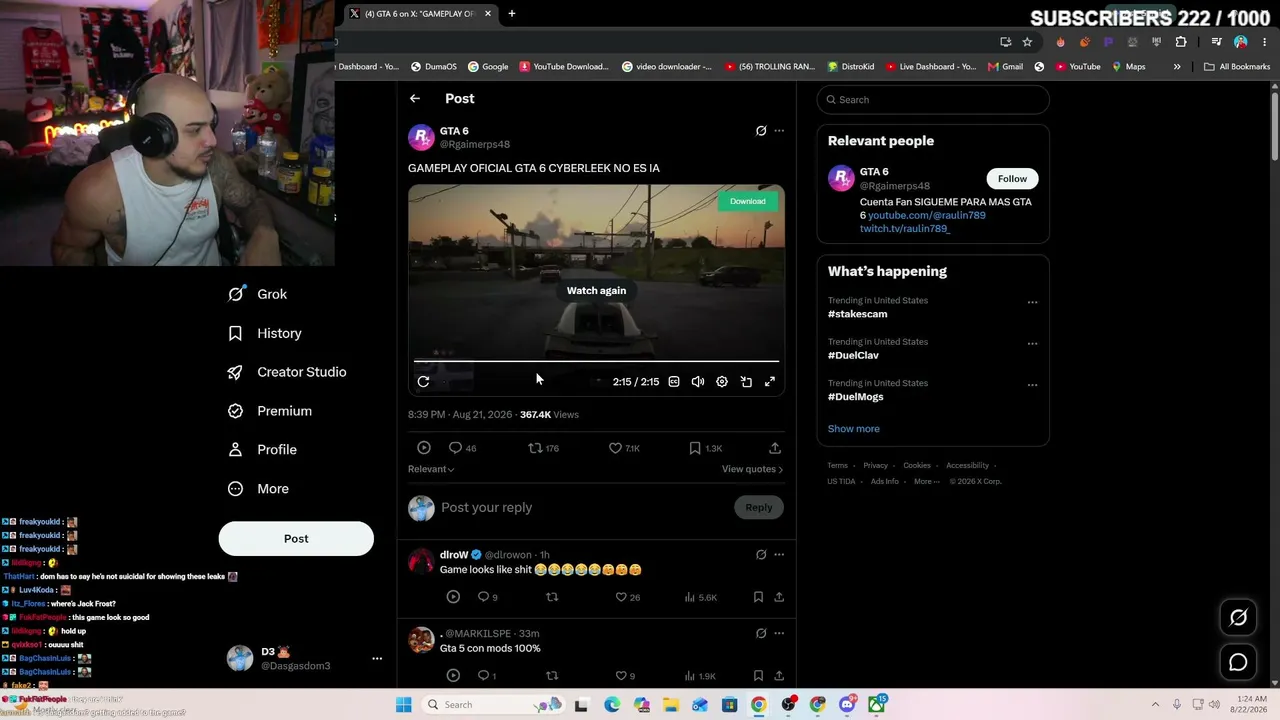The width and height of the screenshot is (1280, 720).
Task: Open twitch.tv/raulin789_ link
Action: pyautogui.click(x=905, y=228)
